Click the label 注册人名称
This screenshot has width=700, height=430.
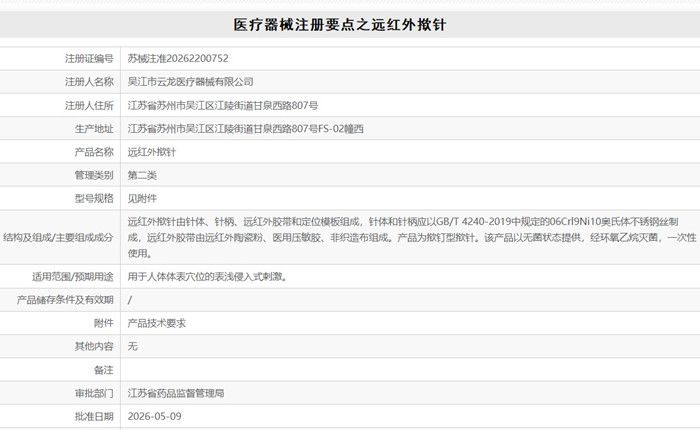click(89, 82)
